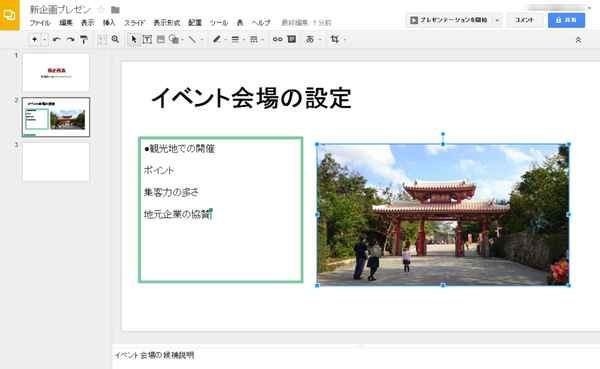
Task: Open the スライド menu
Action: [134, 23]
